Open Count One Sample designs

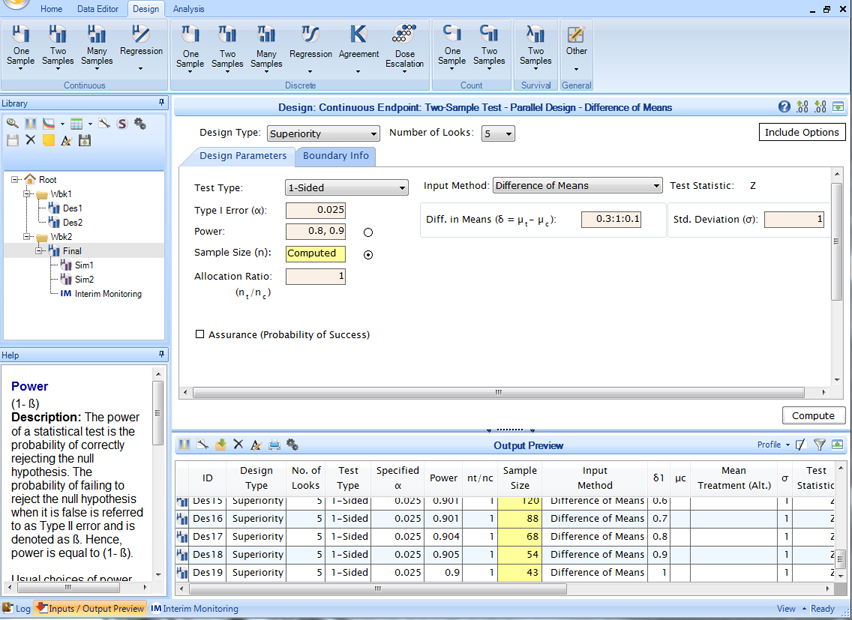[452, 48]
